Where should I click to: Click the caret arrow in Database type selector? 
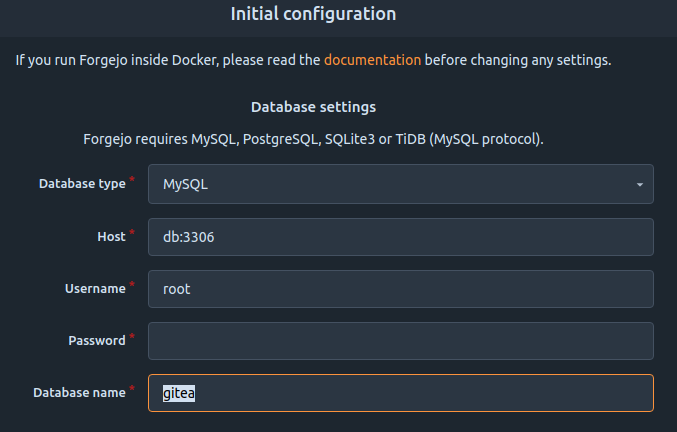[639, 185]
